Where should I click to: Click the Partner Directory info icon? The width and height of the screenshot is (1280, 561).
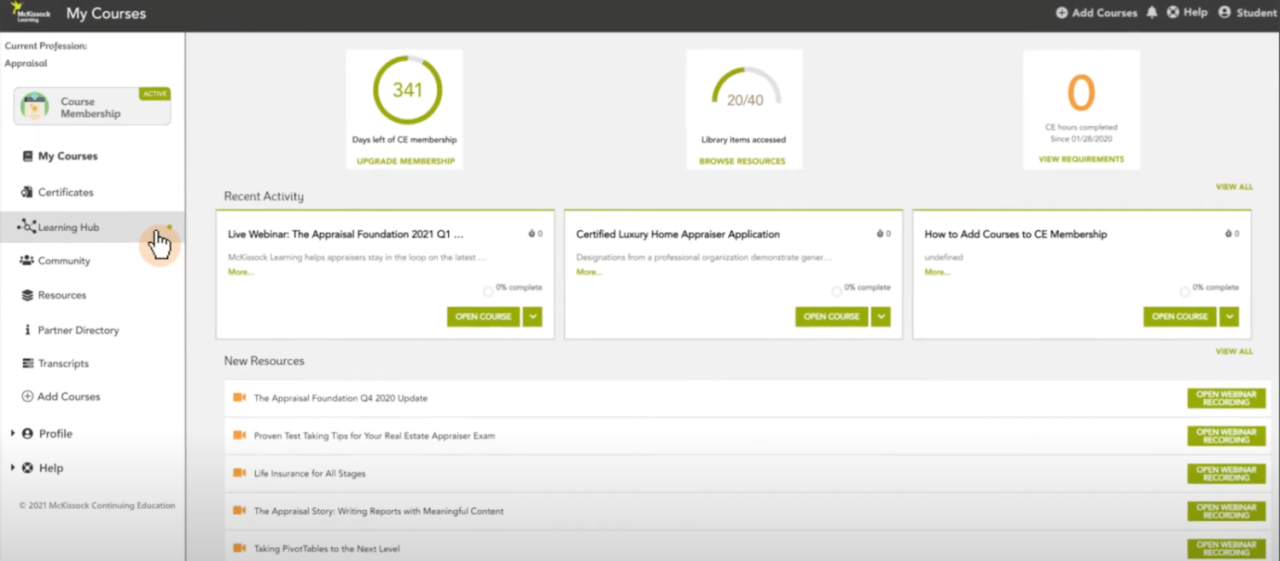(28, 330)
